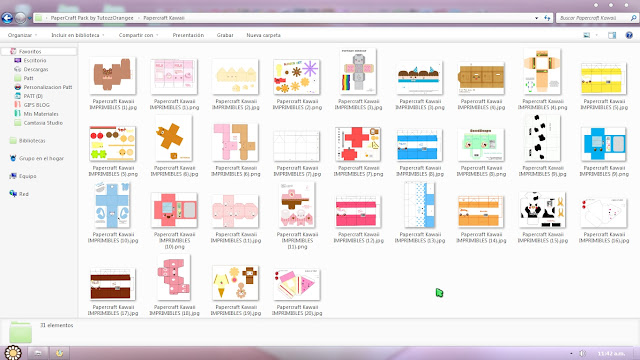Expand the Organizar dropdown menu
640x360 pixels.
tap(22, 36)
